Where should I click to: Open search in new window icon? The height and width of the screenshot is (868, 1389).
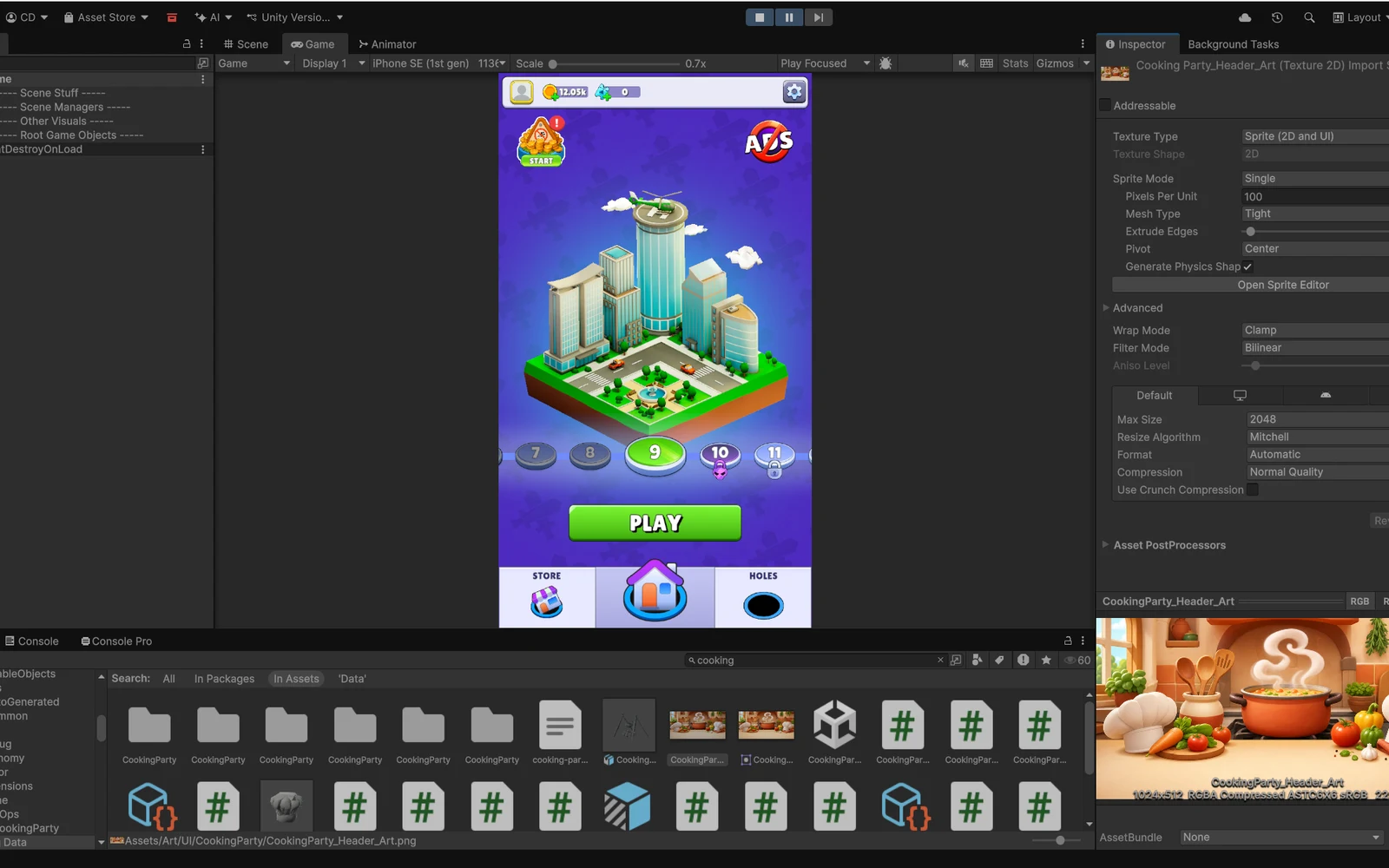[956, 661]
